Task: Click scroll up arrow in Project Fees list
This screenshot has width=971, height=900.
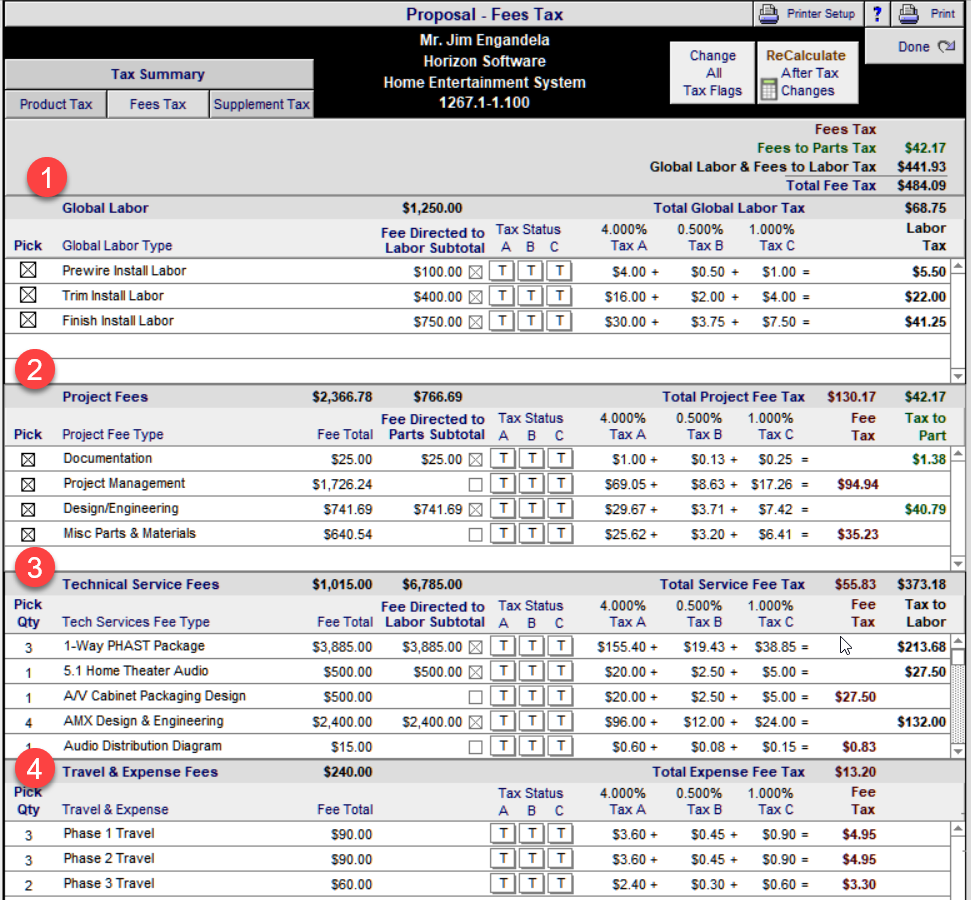Action: click(958, 455)
